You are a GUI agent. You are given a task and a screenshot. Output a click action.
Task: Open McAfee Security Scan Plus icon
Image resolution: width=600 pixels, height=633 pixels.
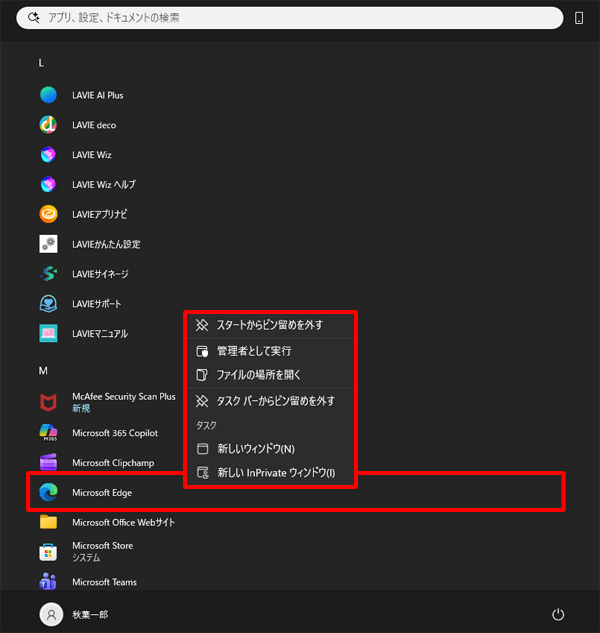tap(48, 402)
